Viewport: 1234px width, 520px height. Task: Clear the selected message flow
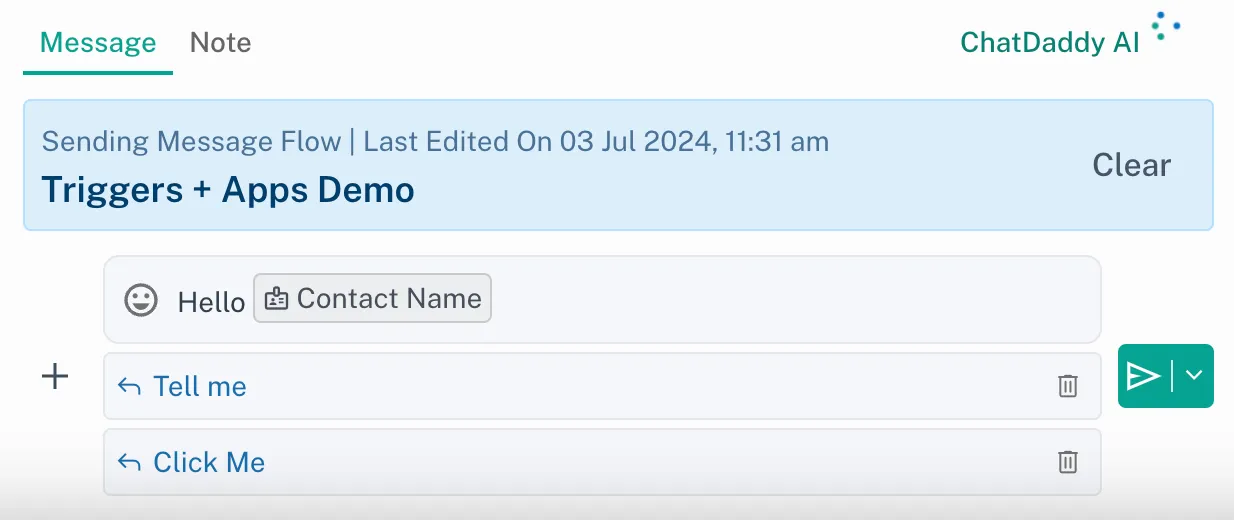pos(1131,165)
